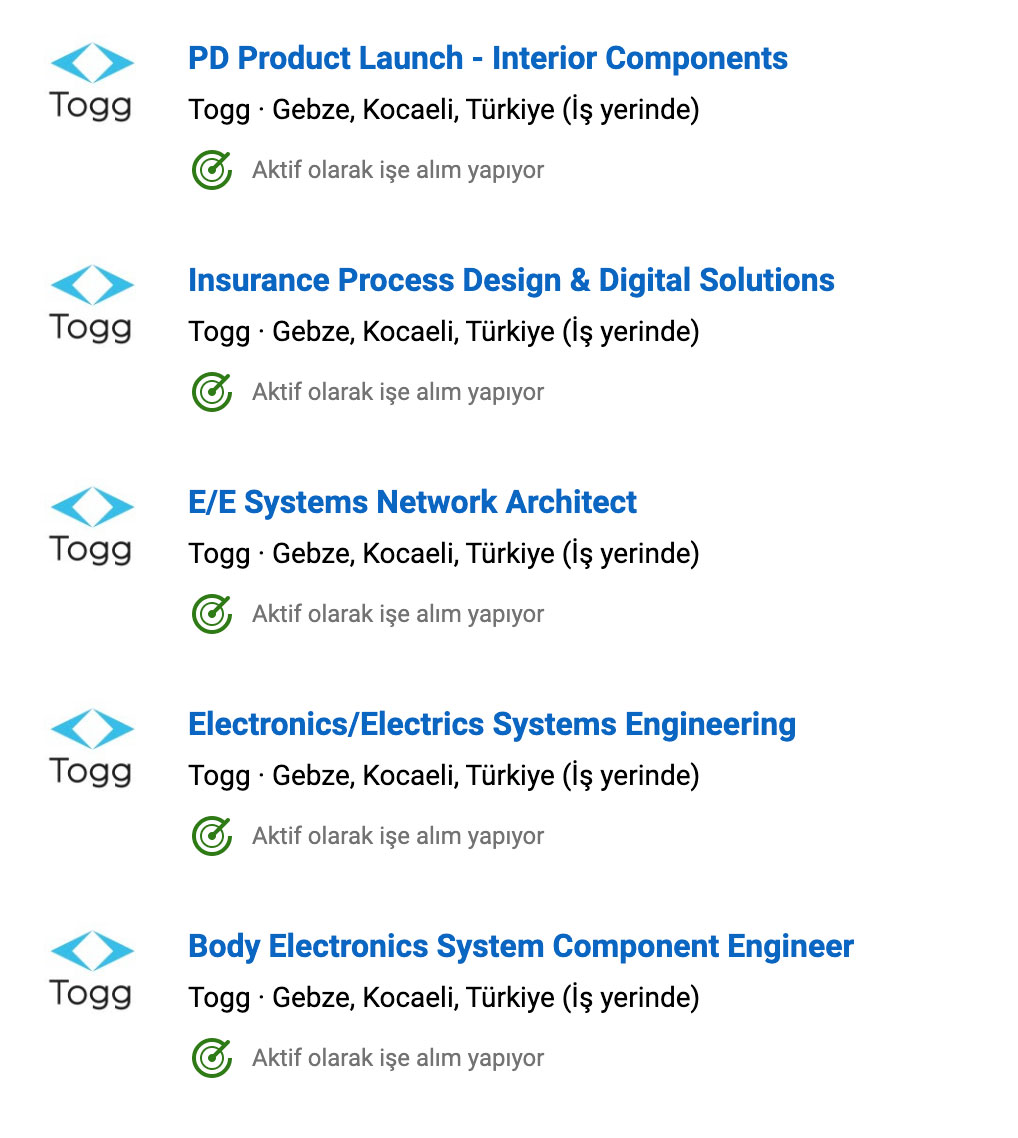This screenshot has height=1138, width=1018.
Task: Click hiring target icon under Body Electronics job
Action: coord(211,1058)
